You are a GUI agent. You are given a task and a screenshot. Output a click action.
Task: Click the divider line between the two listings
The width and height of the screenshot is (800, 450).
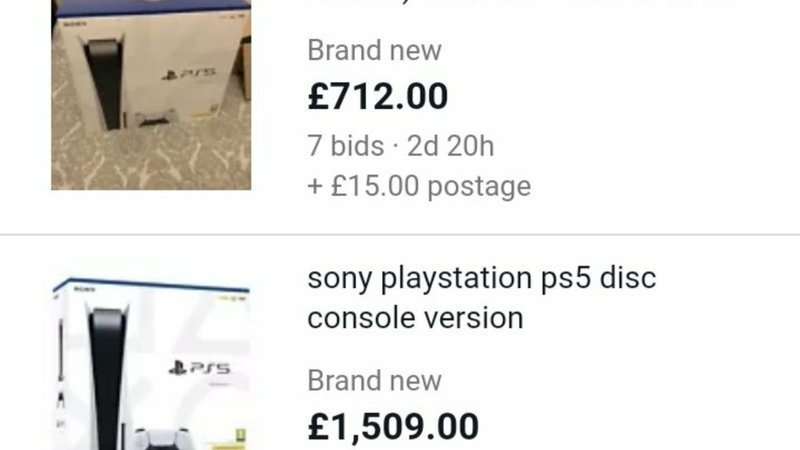(400, 235)
